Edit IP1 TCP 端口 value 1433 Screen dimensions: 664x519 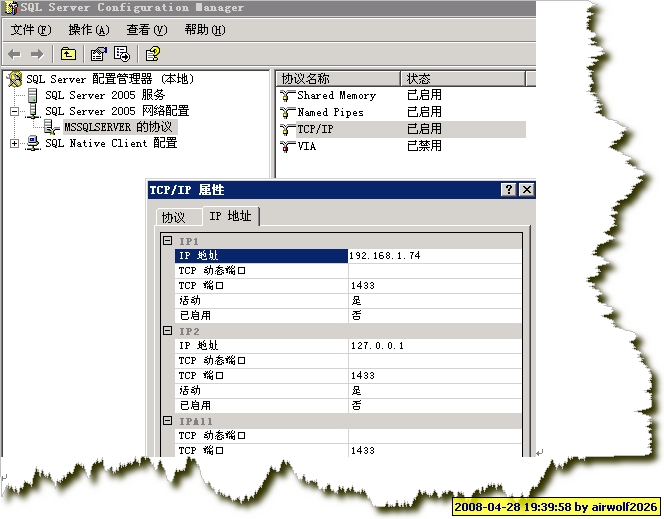434,286
